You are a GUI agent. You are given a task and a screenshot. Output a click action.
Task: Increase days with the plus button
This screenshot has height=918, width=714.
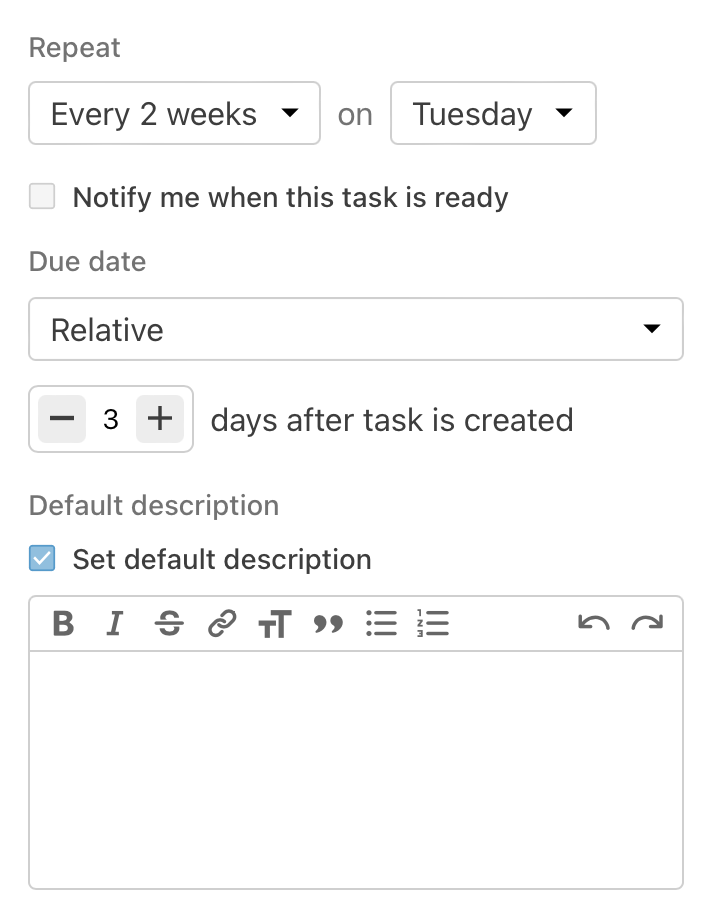[160, 419]
